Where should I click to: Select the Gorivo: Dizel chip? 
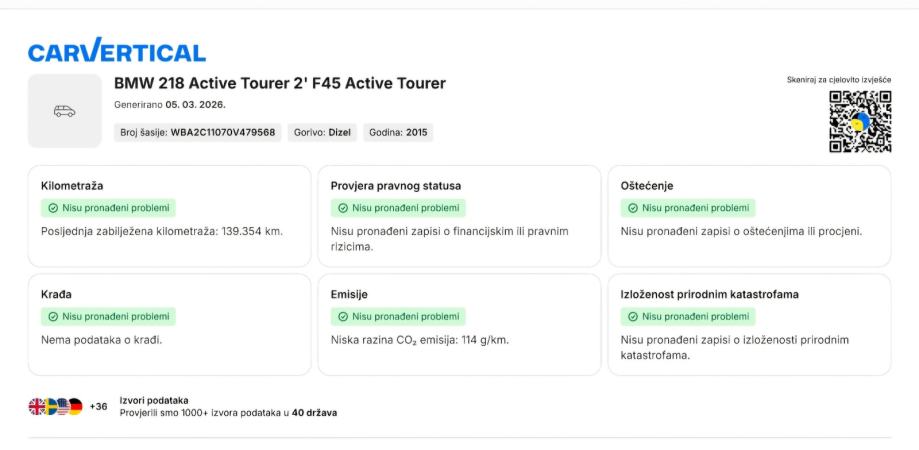click(321, 132)
